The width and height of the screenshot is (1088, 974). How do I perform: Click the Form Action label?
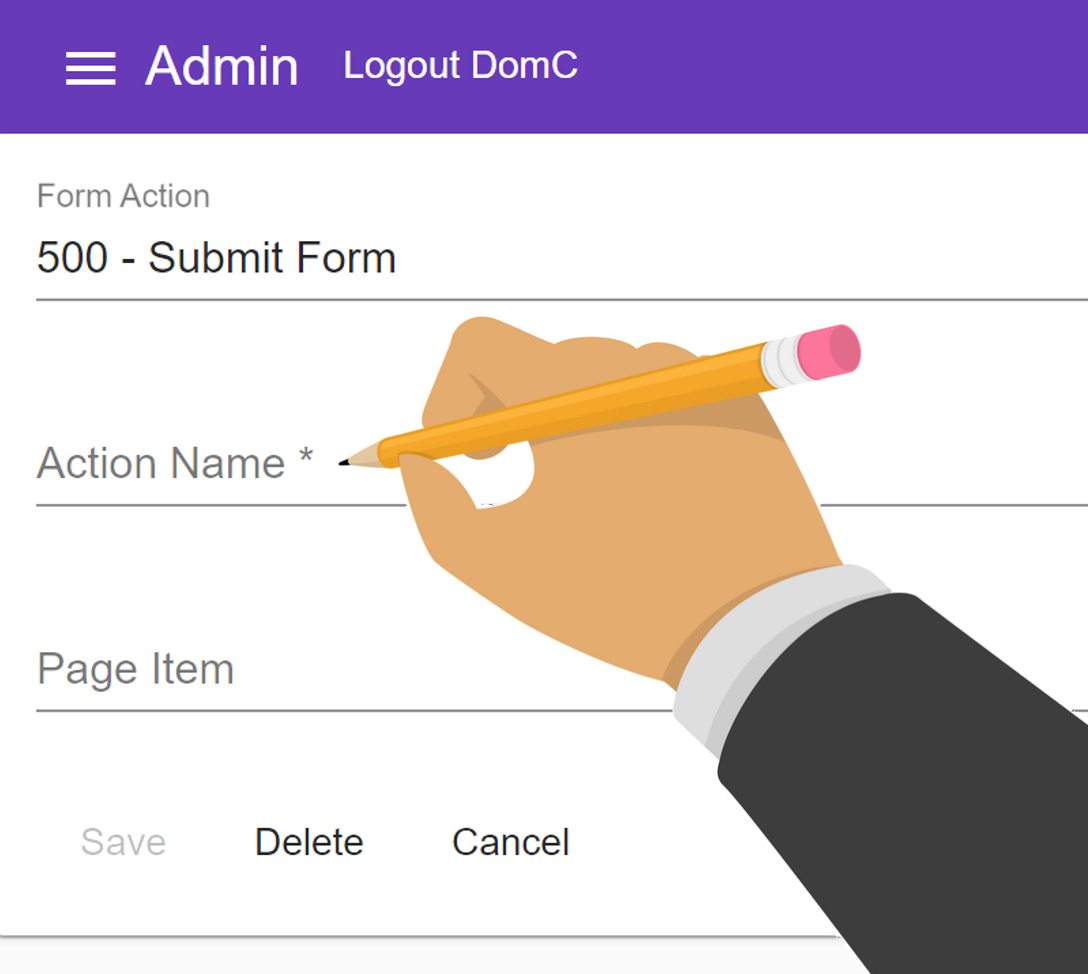coord(124,196)
